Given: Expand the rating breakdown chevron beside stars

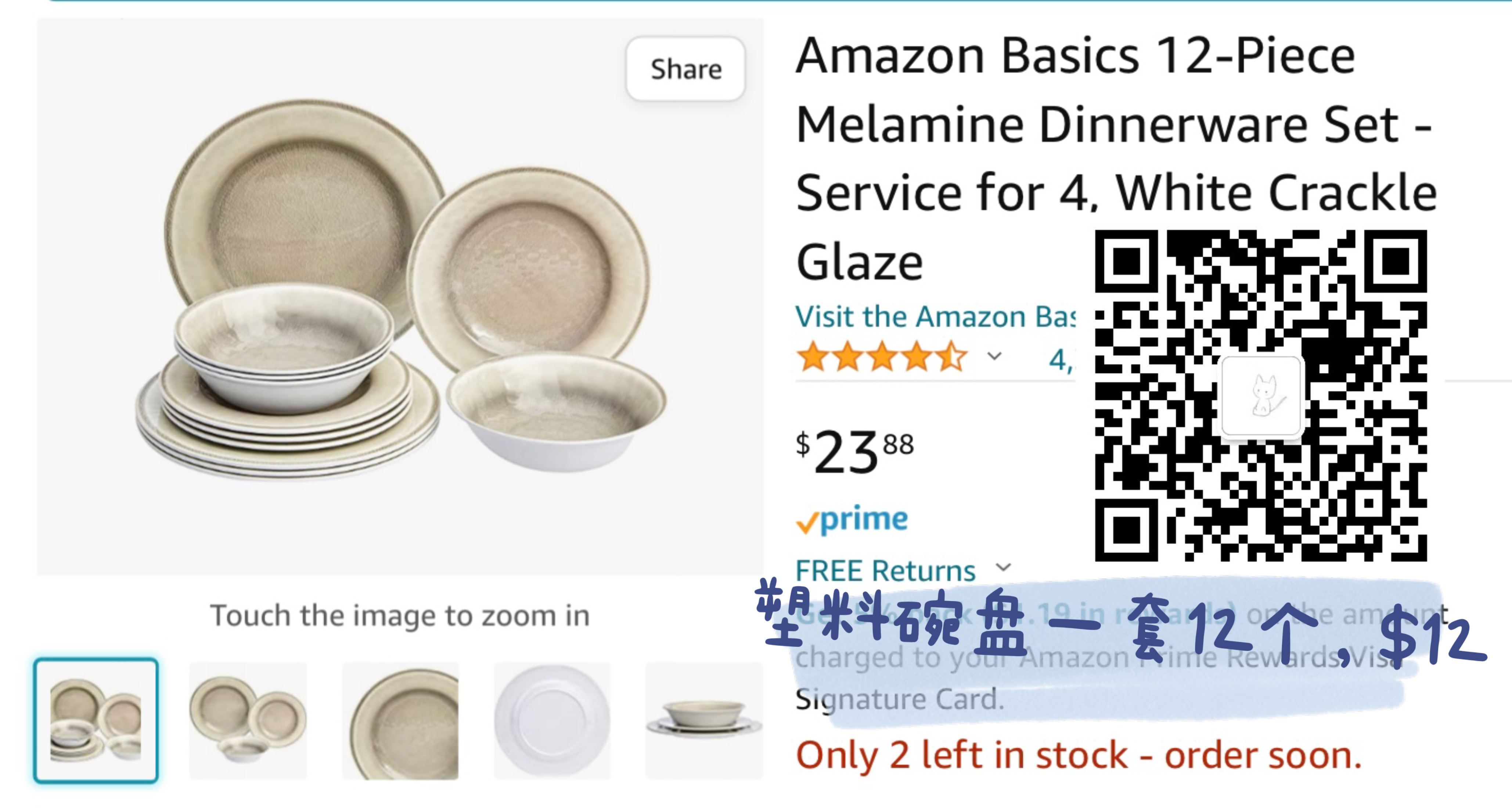Looking at the screenshot, I should [x=994, y=356].
